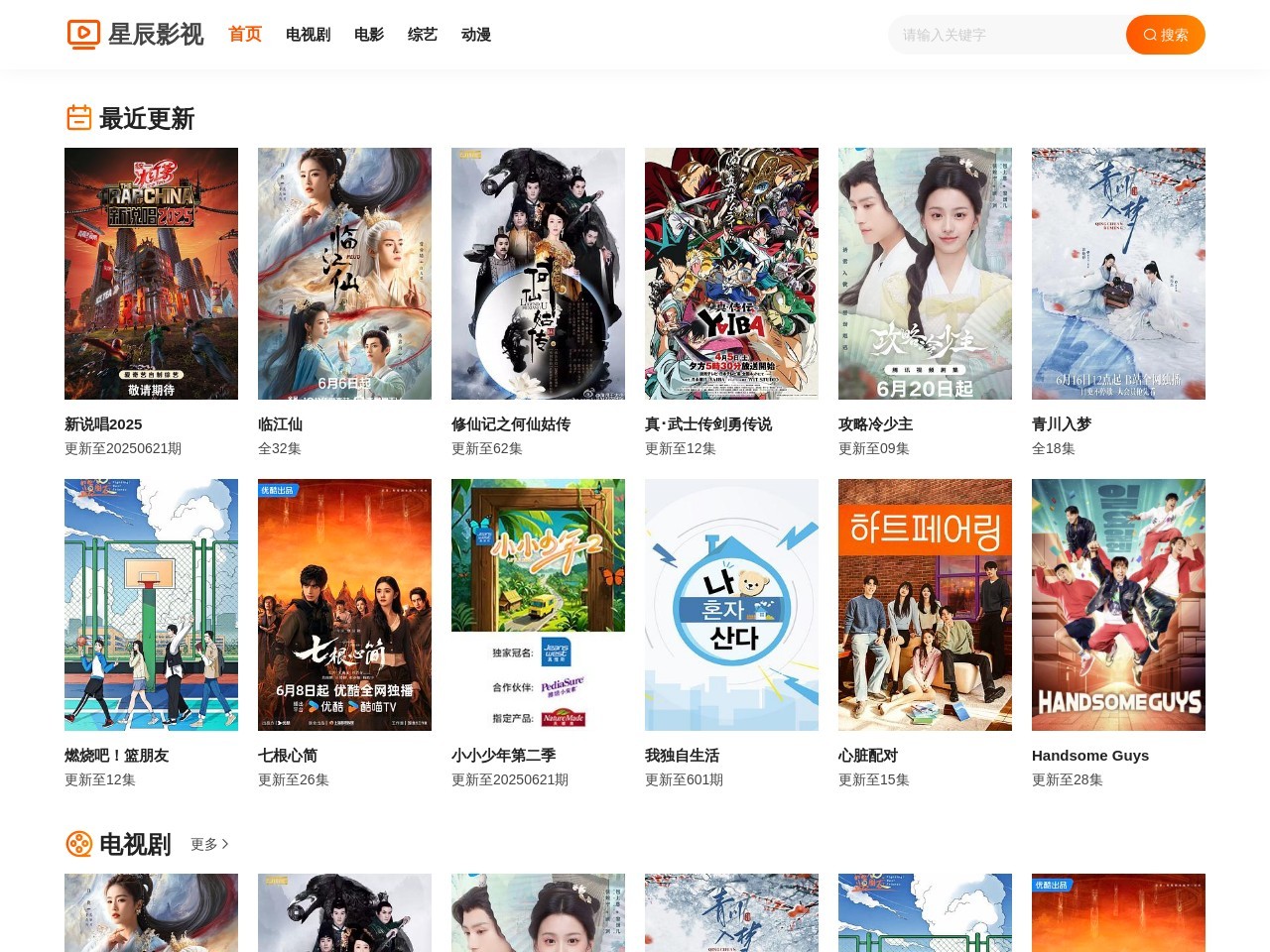
Task: Open the 真·武士传剑勇传说 poster
Action: pos(731,274)
